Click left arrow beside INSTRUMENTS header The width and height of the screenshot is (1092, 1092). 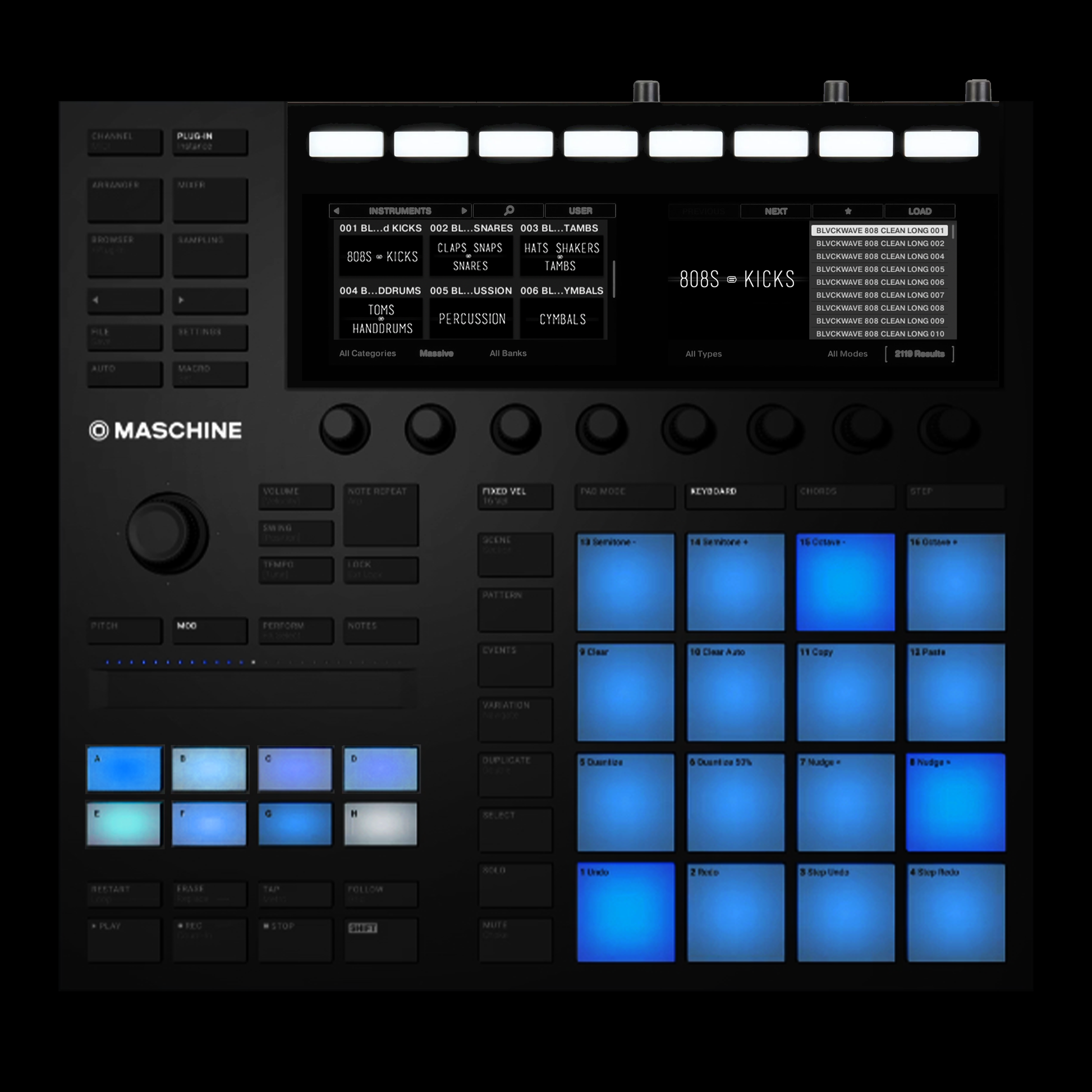(x=337, y=211)
